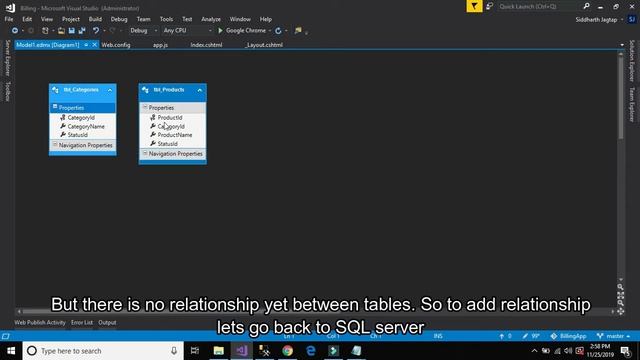Open the Team Explorer side tab
This screenshot has height=360, width=640.
[x=632, y=104]
